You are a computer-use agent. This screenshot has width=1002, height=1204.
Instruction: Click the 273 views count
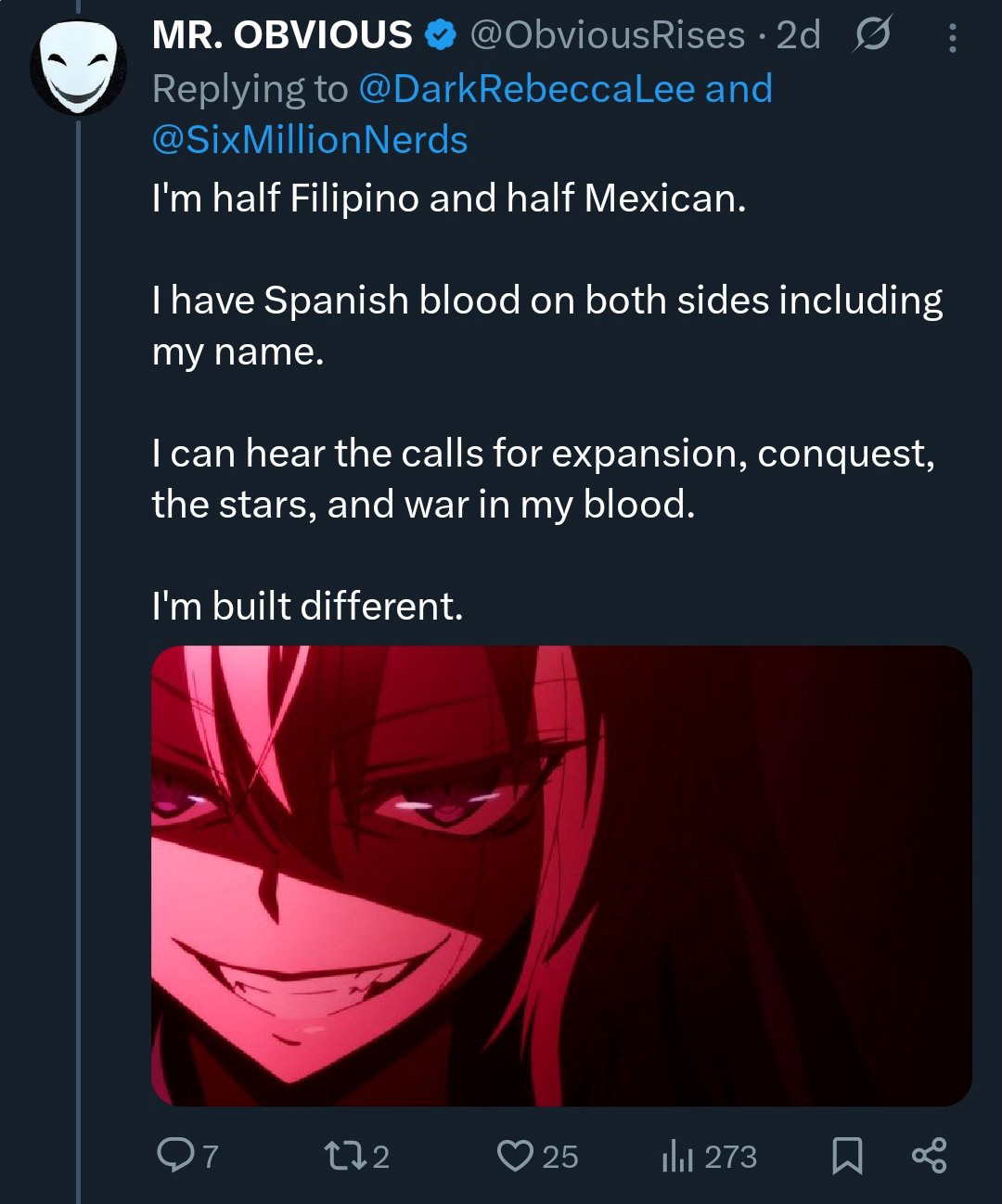point(730,1157)
